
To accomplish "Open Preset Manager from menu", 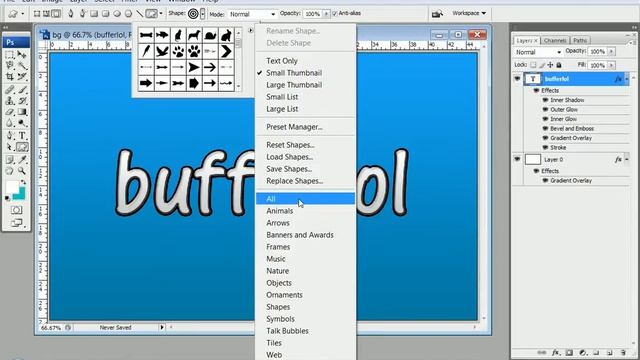I will [x=305, y=127].
